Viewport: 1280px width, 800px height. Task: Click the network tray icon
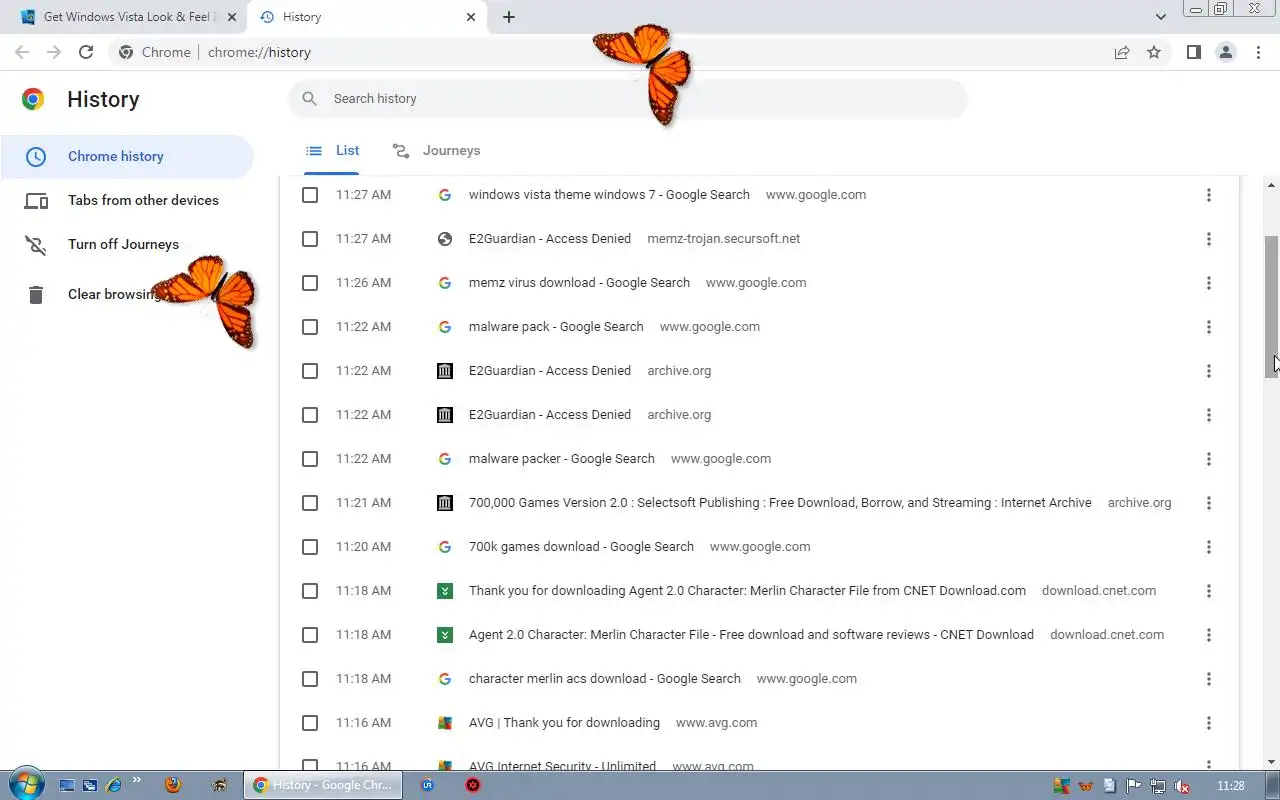[x=1157, y=786]
